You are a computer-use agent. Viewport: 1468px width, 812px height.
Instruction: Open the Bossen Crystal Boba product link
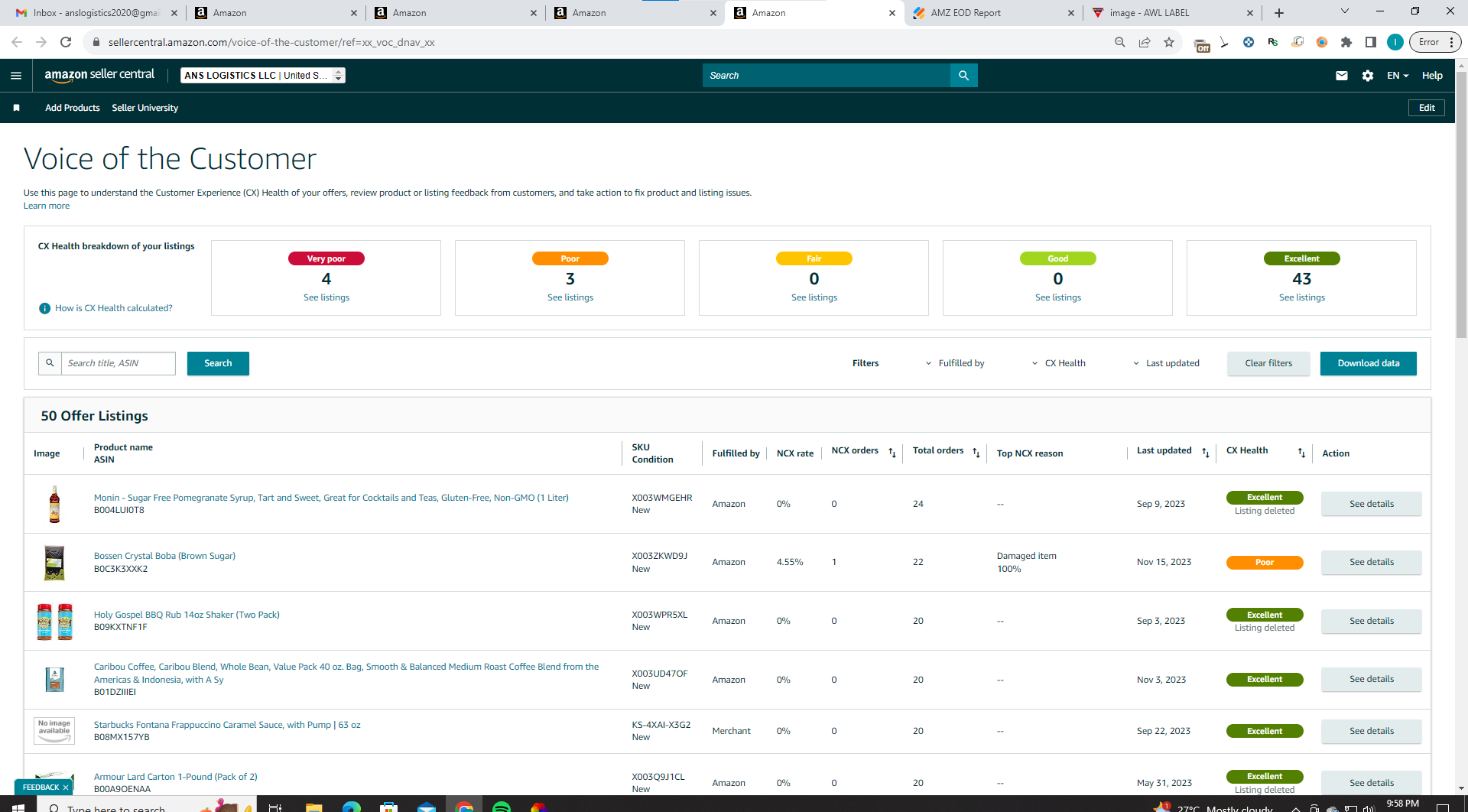tap(164, 556)
